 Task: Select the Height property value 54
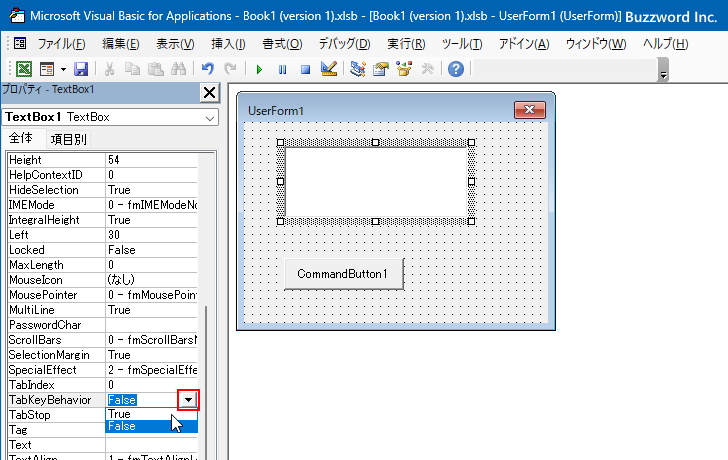coord(151,160)
